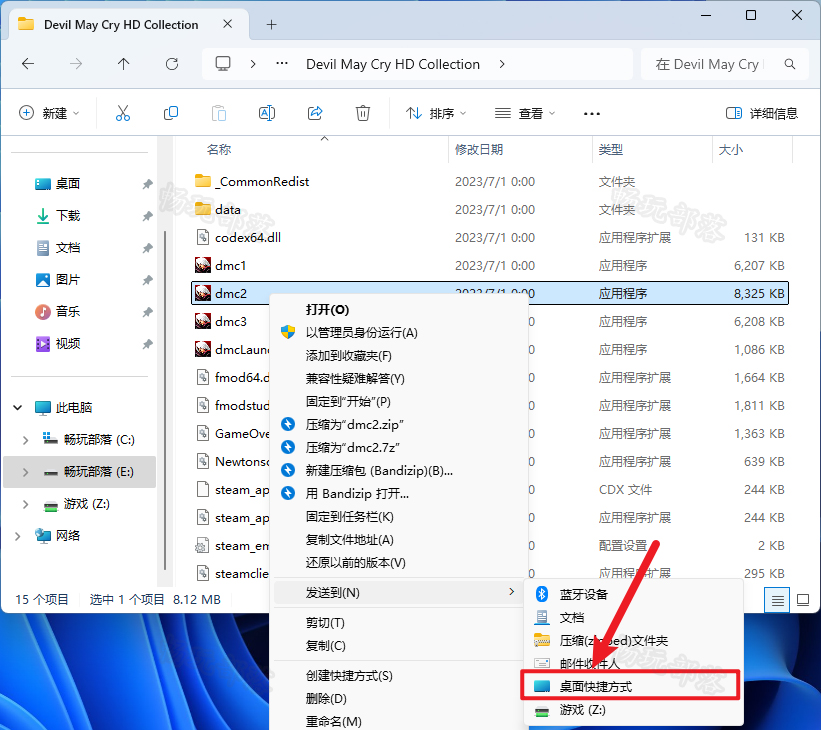Send to 游戏 (Z:) drive
This screenshot has height=730, width=821.
[x=635, y=710]
